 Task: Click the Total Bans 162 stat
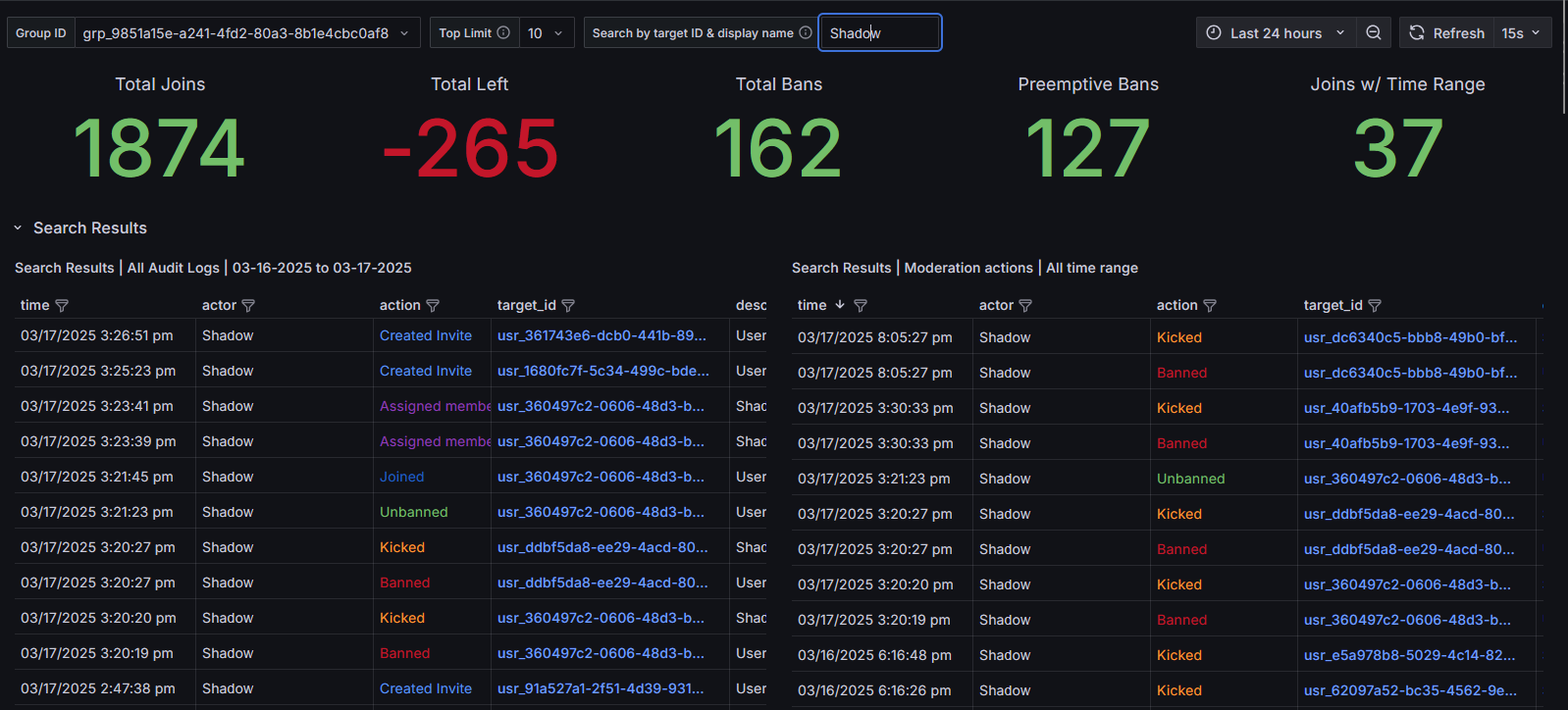(779, 148)
